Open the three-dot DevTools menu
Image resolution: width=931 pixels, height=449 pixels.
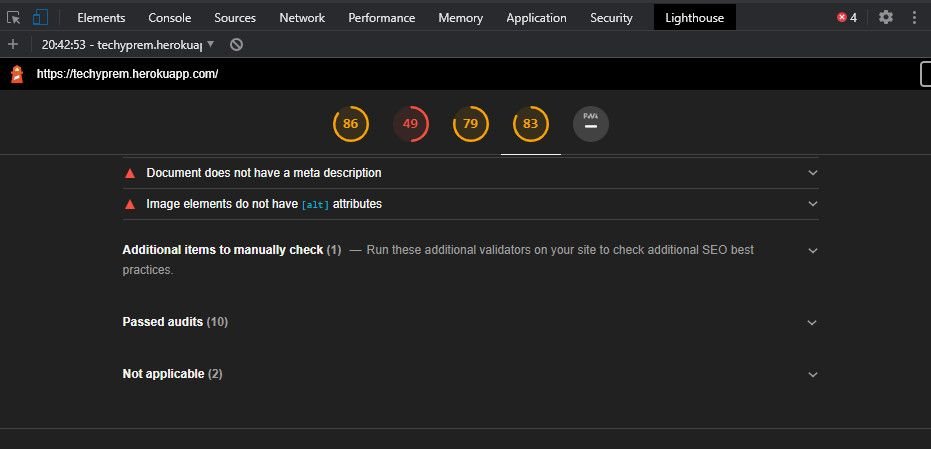pyautogui.click(x=914, y=17)
